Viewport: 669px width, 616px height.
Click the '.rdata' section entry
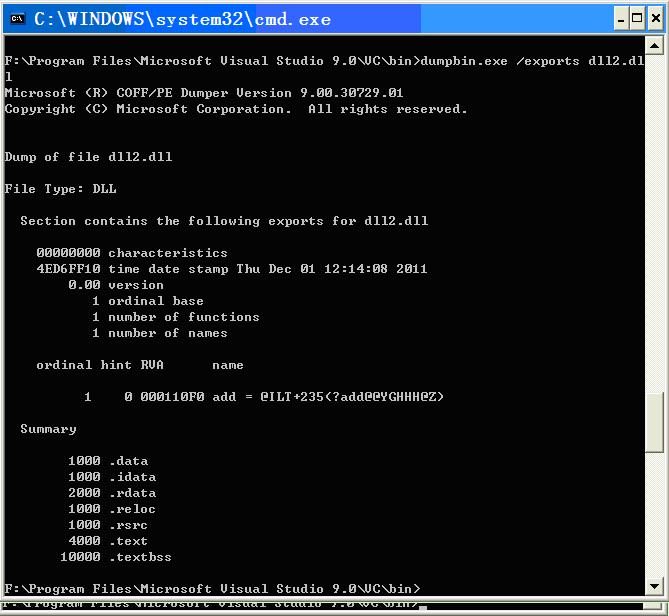coord(132,493)
